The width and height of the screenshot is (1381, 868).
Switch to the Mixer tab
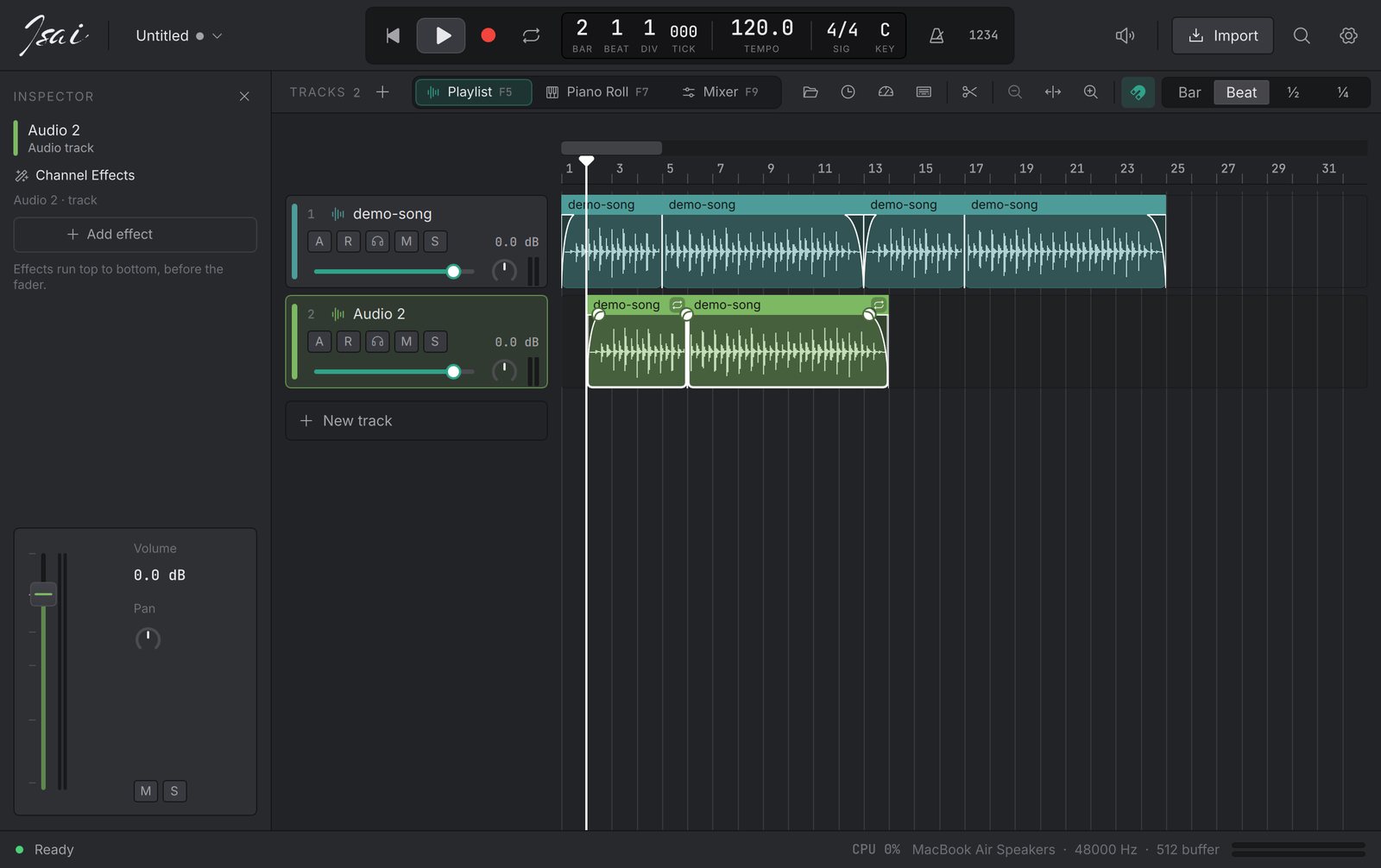[720, 92]
